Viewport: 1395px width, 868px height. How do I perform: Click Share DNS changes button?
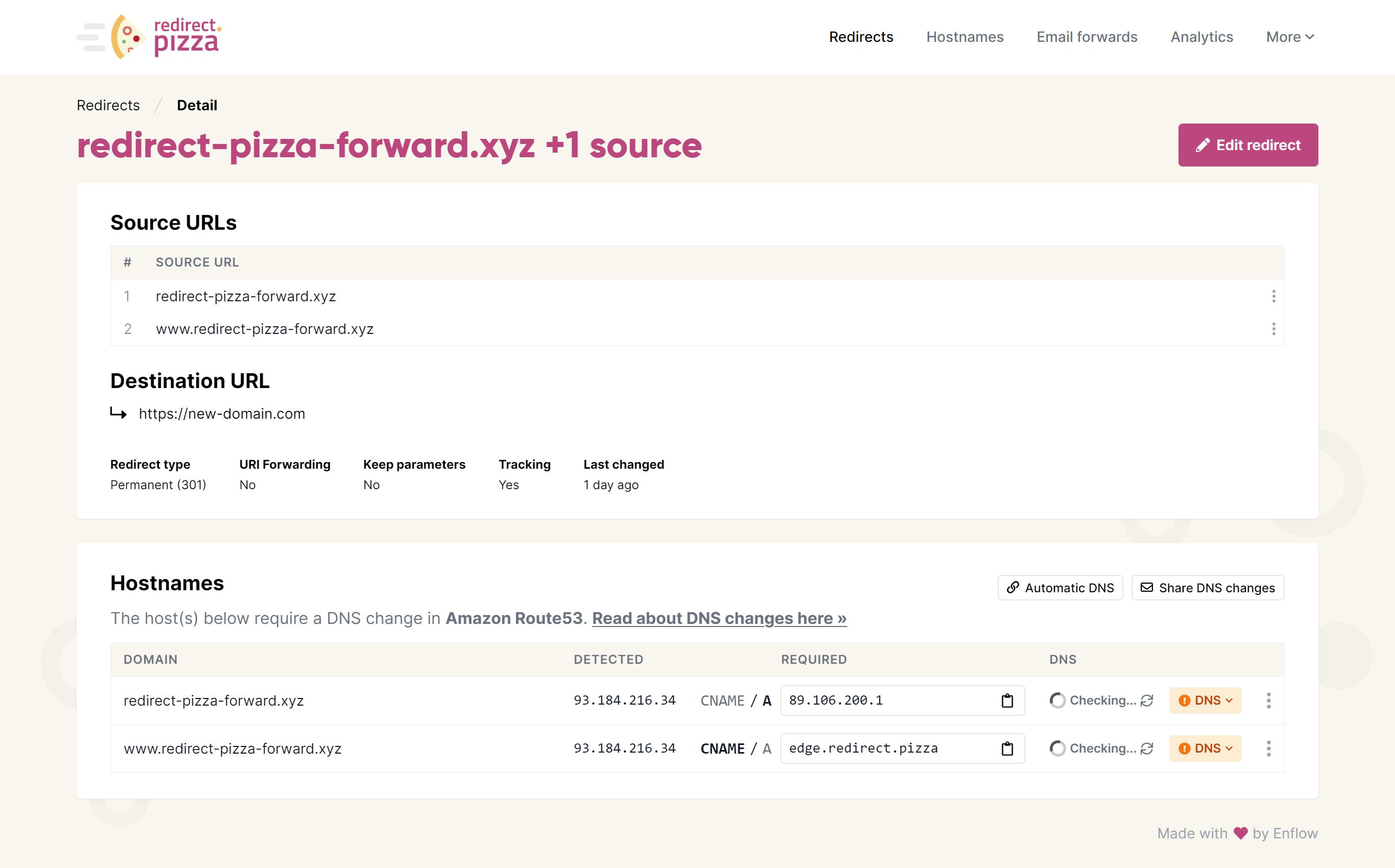click(1207, 588)
